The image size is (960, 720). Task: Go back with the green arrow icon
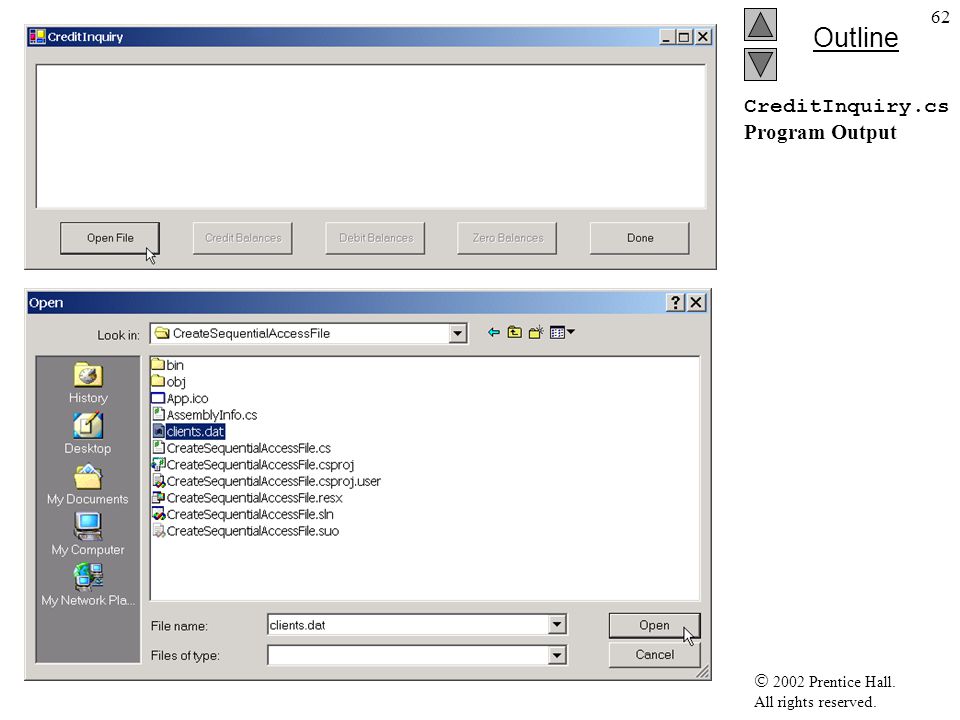(x=493, y=332)
